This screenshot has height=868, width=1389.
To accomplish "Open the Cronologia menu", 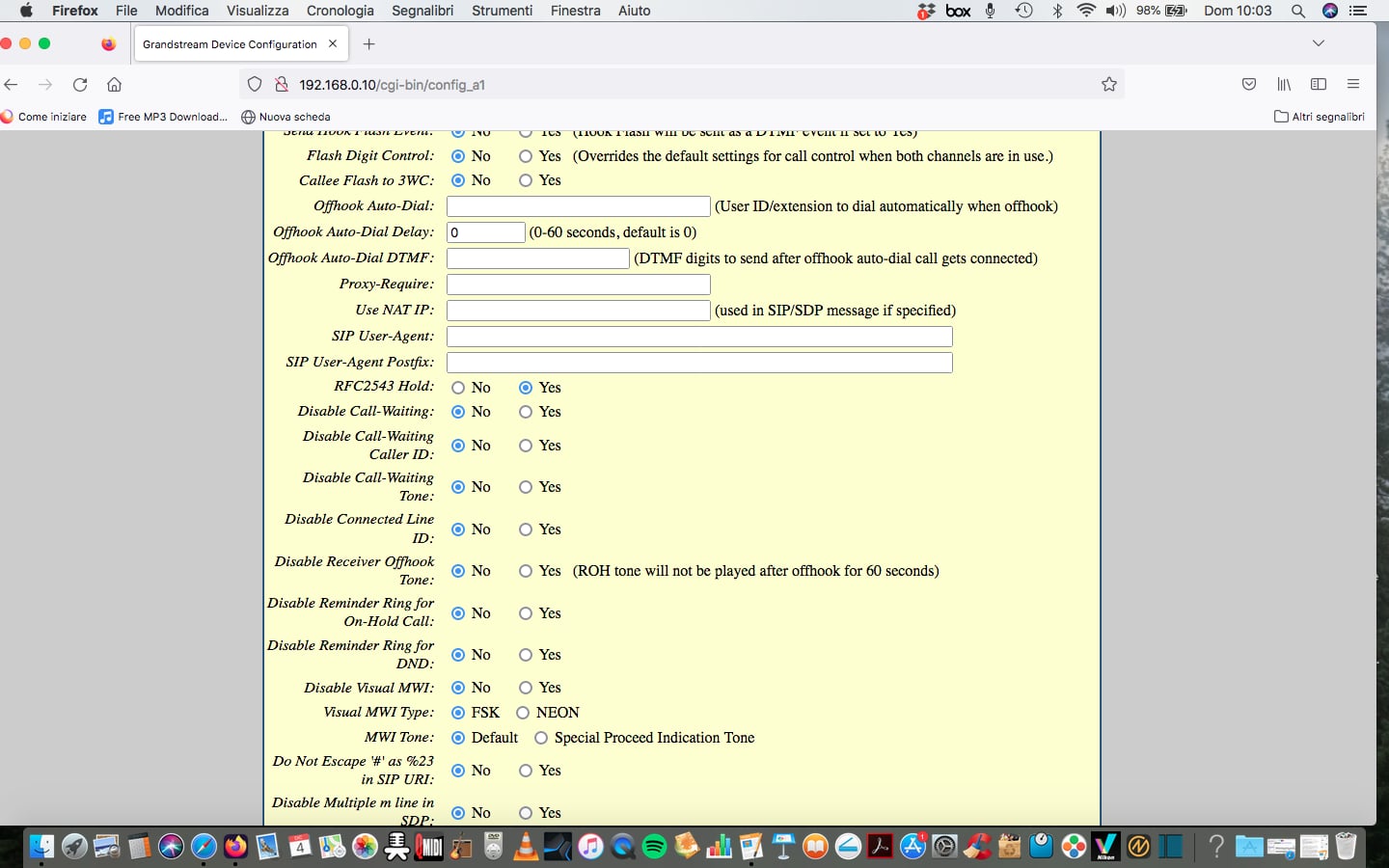I will [x=340, y=11].
